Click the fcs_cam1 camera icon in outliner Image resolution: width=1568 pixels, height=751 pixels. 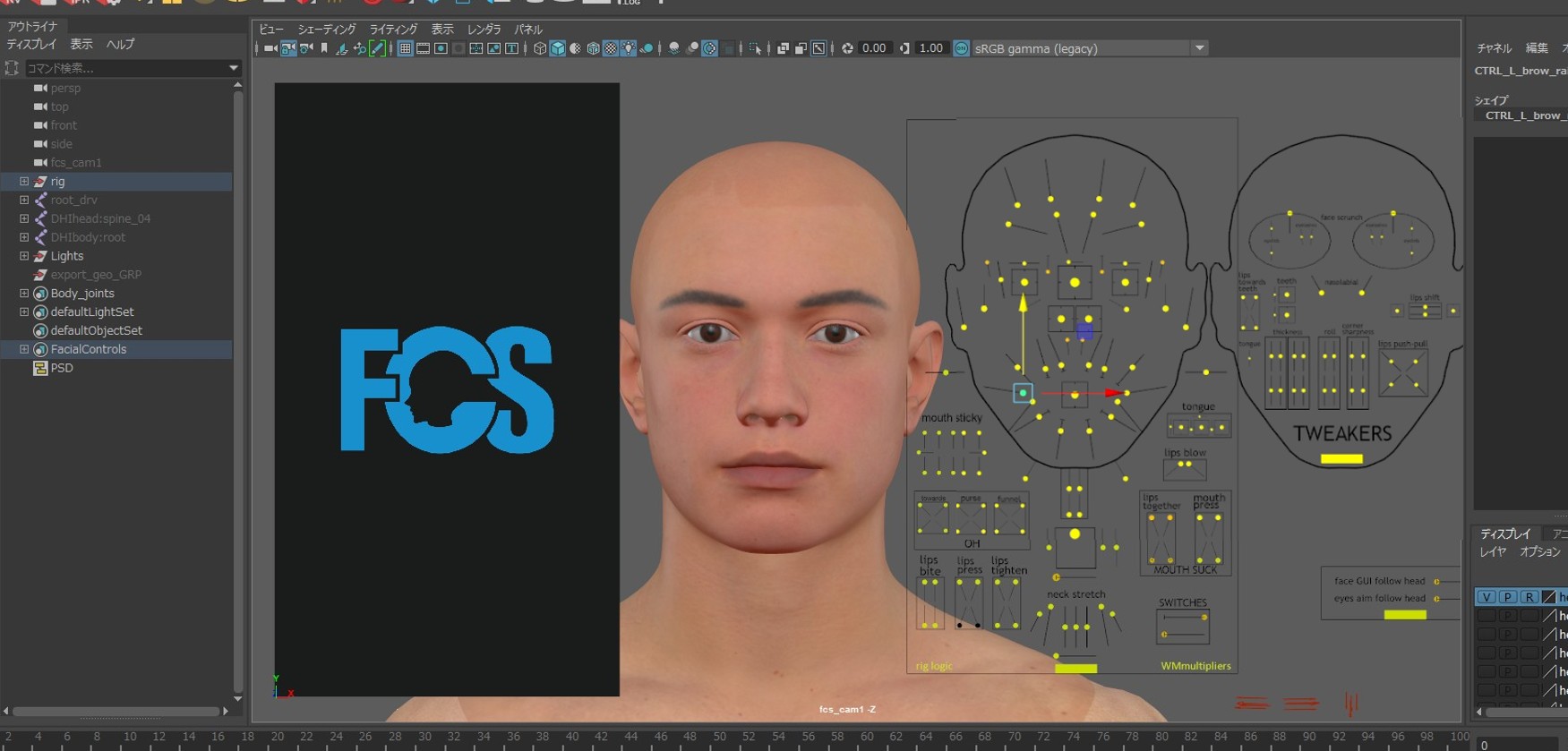click(40, 163)
